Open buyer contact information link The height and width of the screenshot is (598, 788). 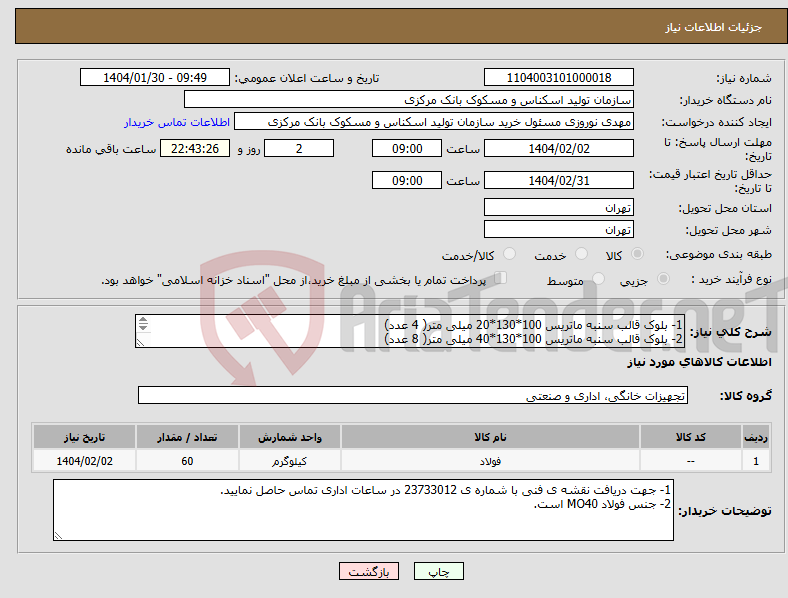coord(177,122)
